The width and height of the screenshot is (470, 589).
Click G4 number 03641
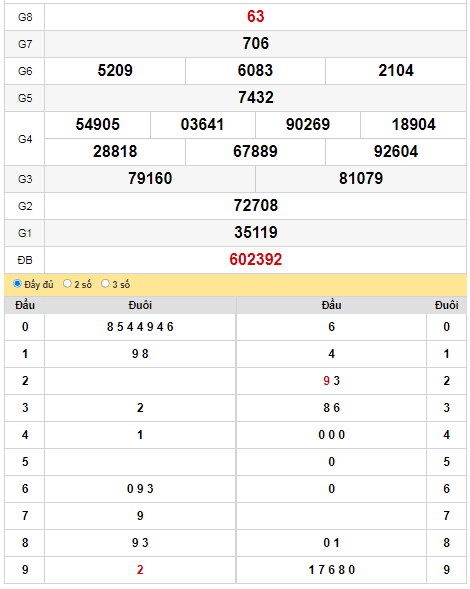(203, 125)
